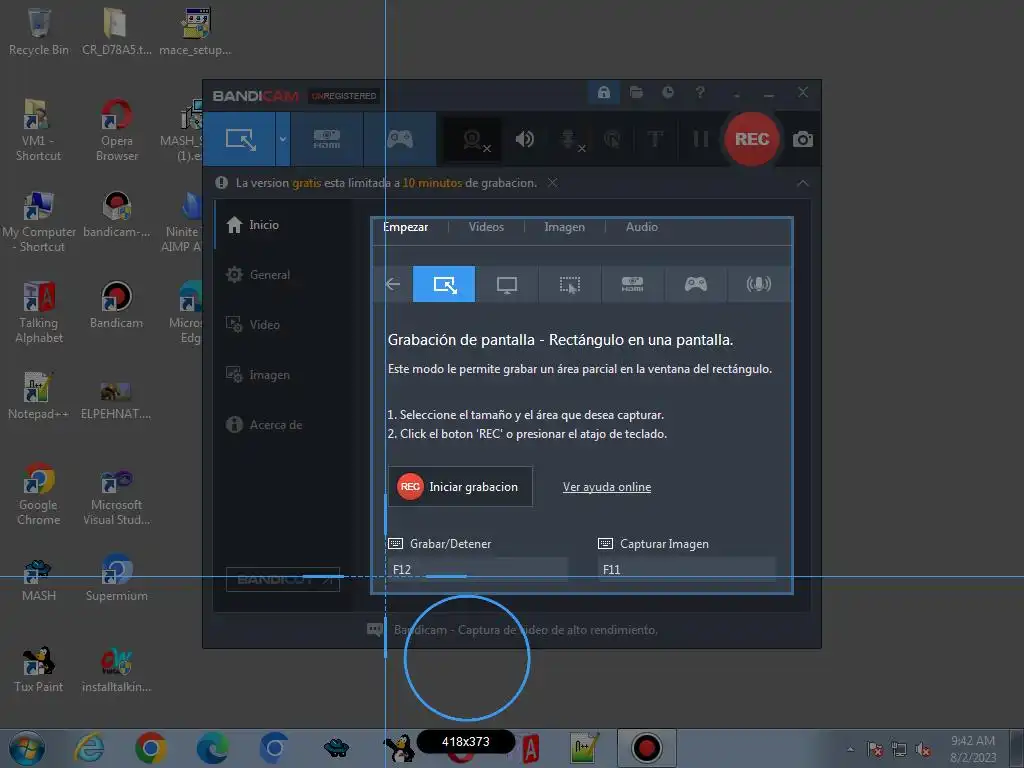Select the VM1 - Shortcut desktop icon

point(38,130)
